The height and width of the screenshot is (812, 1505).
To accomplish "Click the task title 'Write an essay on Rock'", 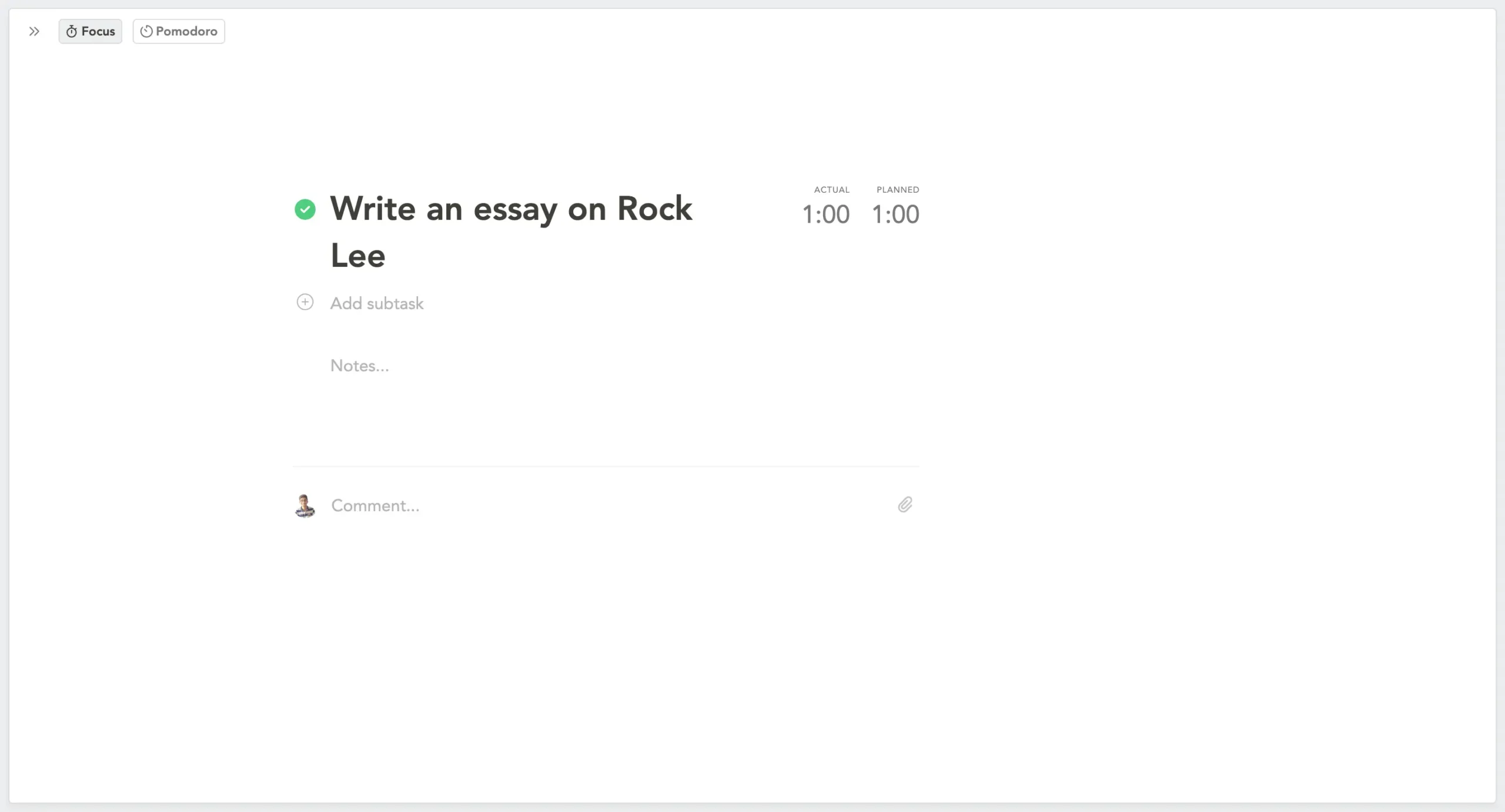I will (x=510, y=209).
